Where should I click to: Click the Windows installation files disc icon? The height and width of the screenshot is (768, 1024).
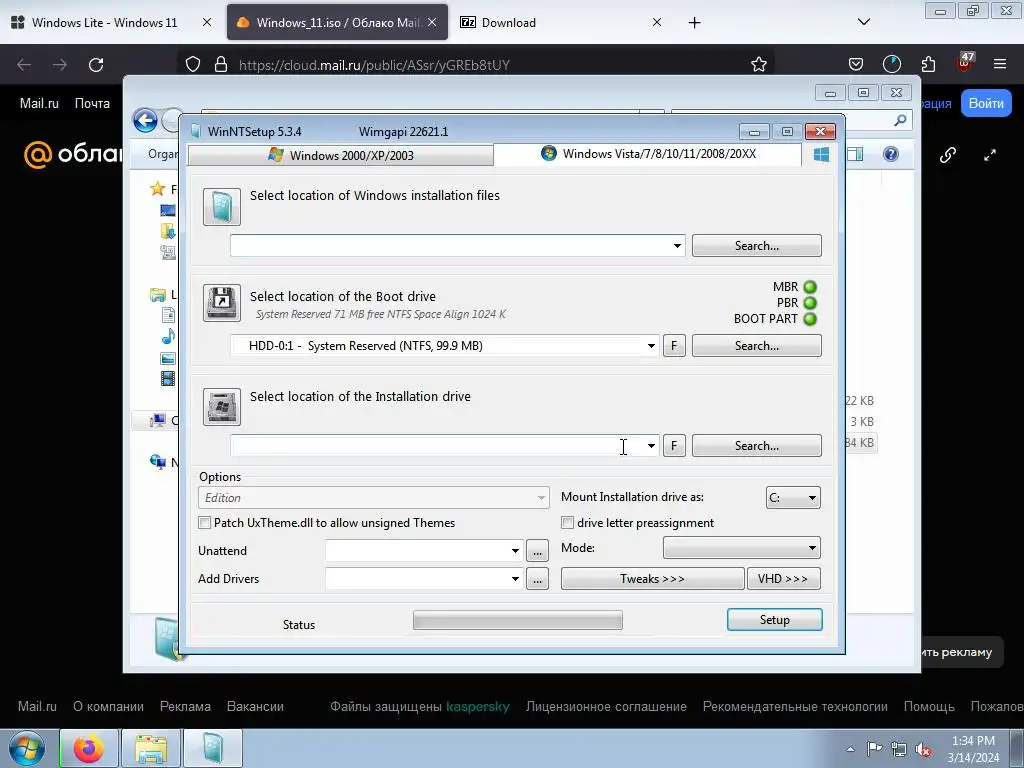coord(221,207)
